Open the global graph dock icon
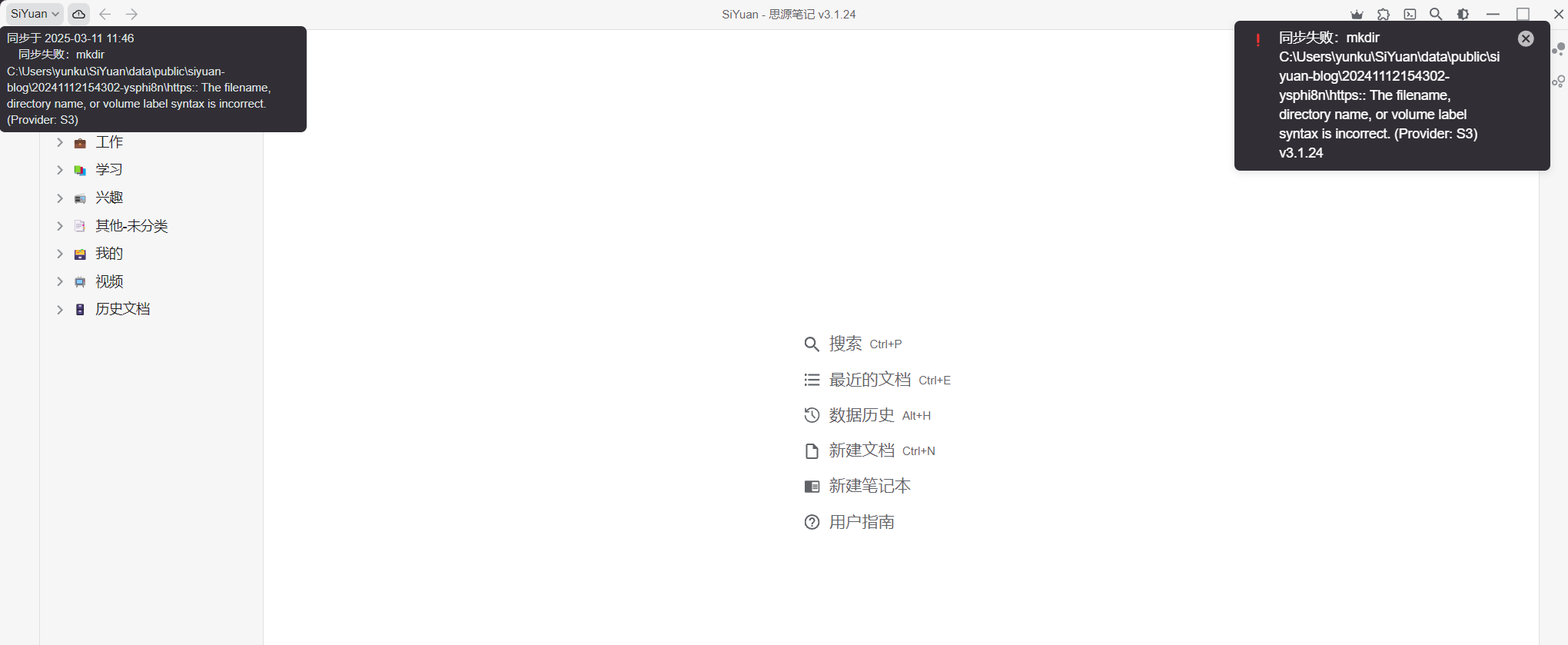 1558,81
